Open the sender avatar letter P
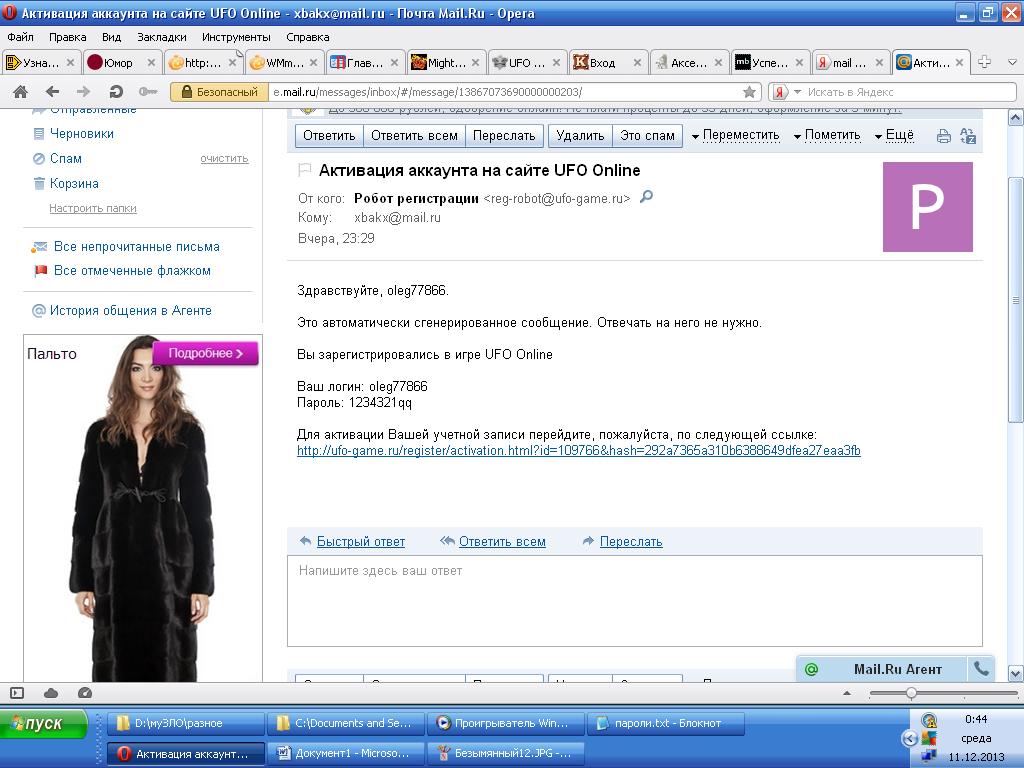Image resolution: width=1024 pixels, height=768 pixels. coord(927,206)
